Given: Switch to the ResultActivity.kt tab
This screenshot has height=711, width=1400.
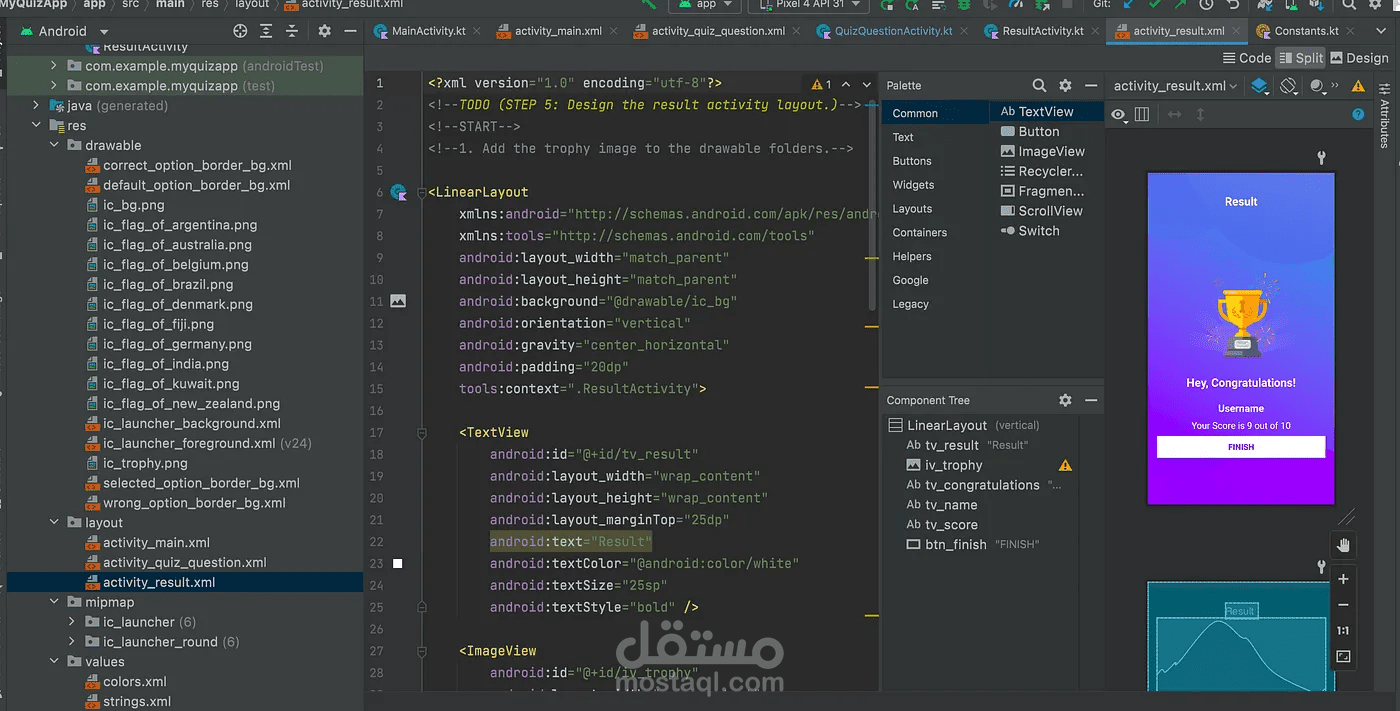Looking at the screenshot, I should click(x=1042, y=31).
